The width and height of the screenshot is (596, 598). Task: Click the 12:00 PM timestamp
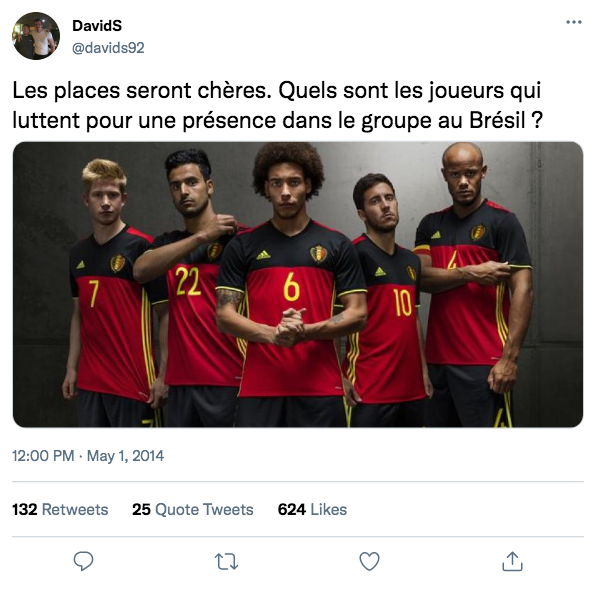coord(43,456)
